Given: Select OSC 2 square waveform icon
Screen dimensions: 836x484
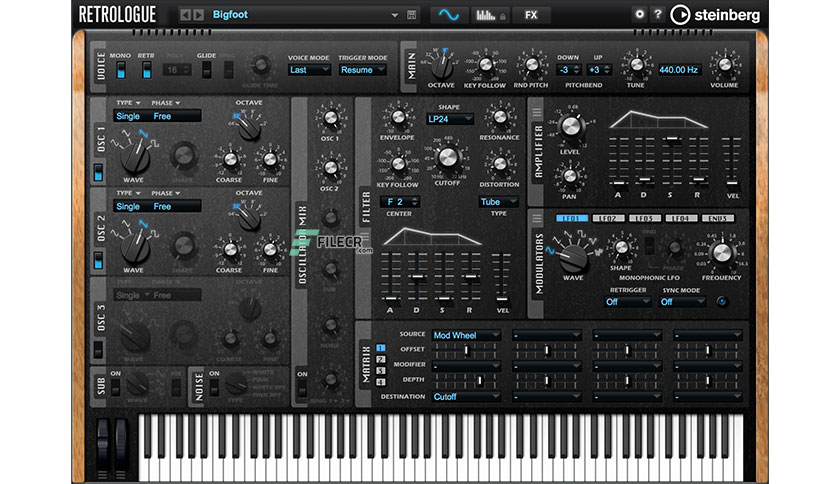Looking at the screenshot, I should click(154, 233).
